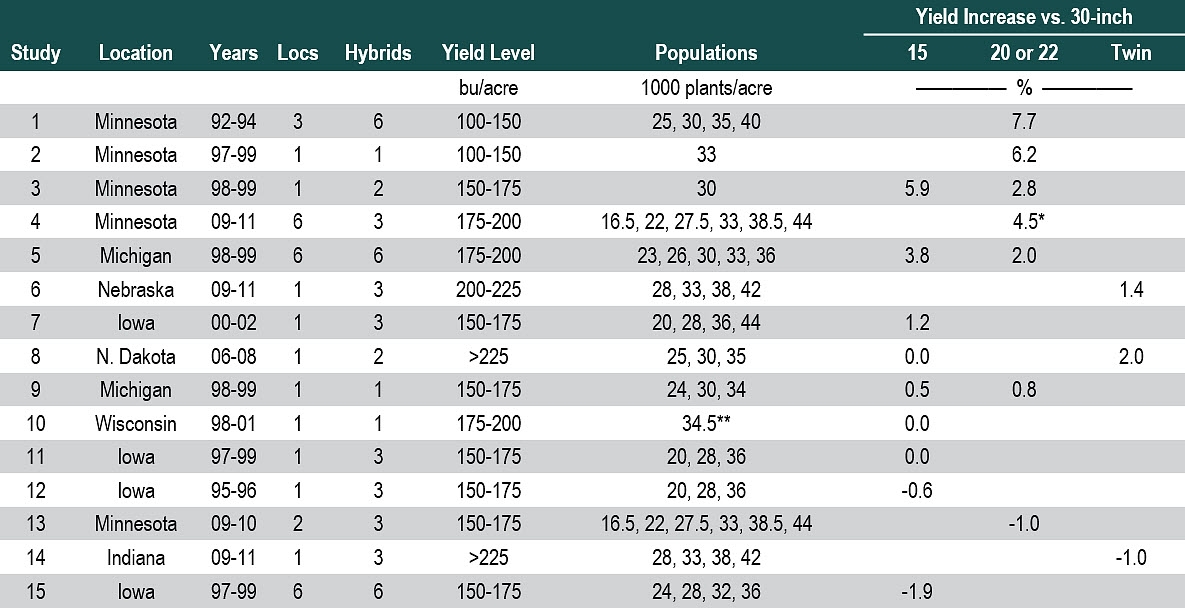This screenshot has width=1185, height=608.
Task: Select years '09-10' cell
Action: click(234, 523)
